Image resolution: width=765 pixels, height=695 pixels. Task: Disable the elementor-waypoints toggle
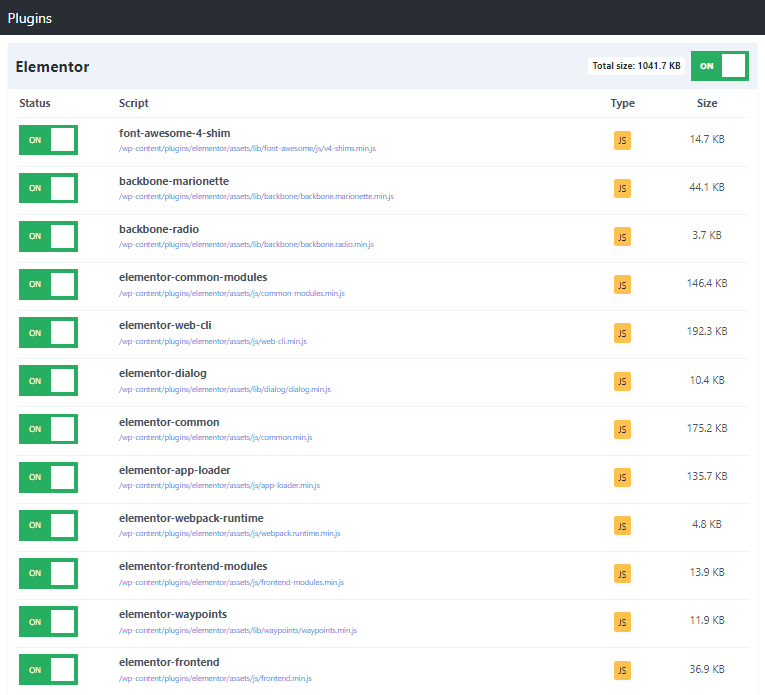point(48,621)
